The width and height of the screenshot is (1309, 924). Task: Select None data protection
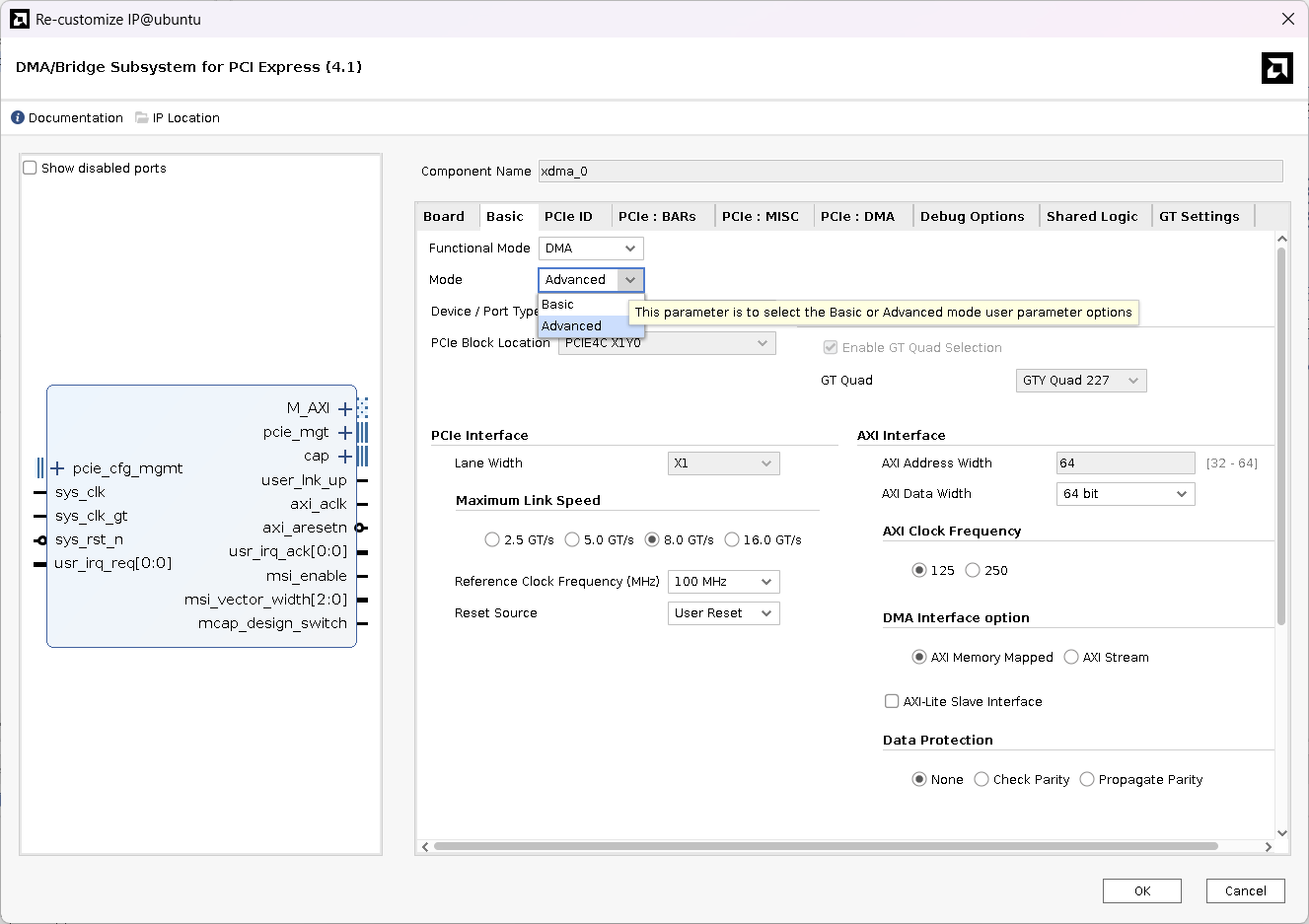[x=919, y=779]
